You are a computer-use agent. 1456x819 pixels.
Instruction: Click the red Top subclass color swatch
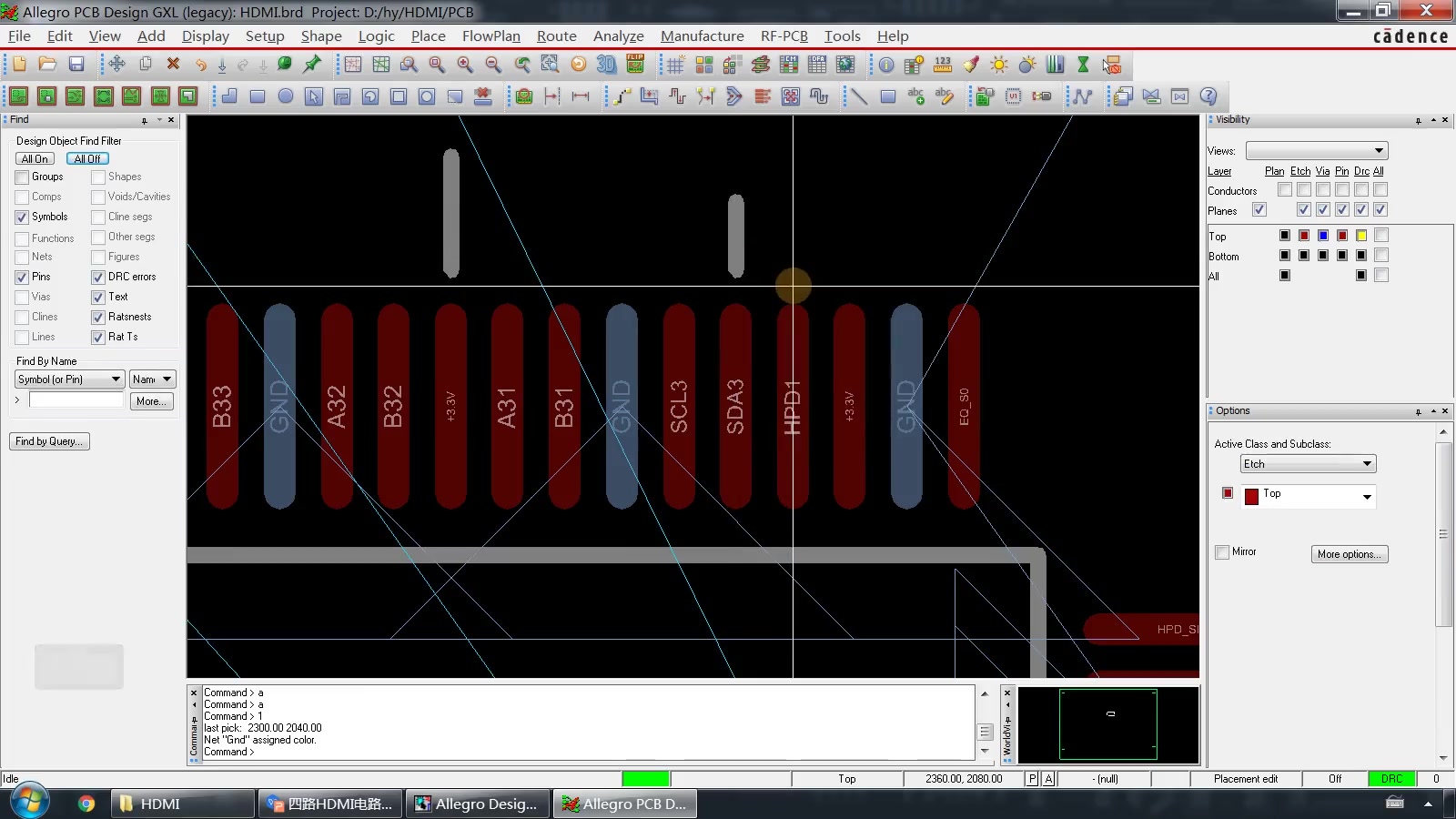1251,496
